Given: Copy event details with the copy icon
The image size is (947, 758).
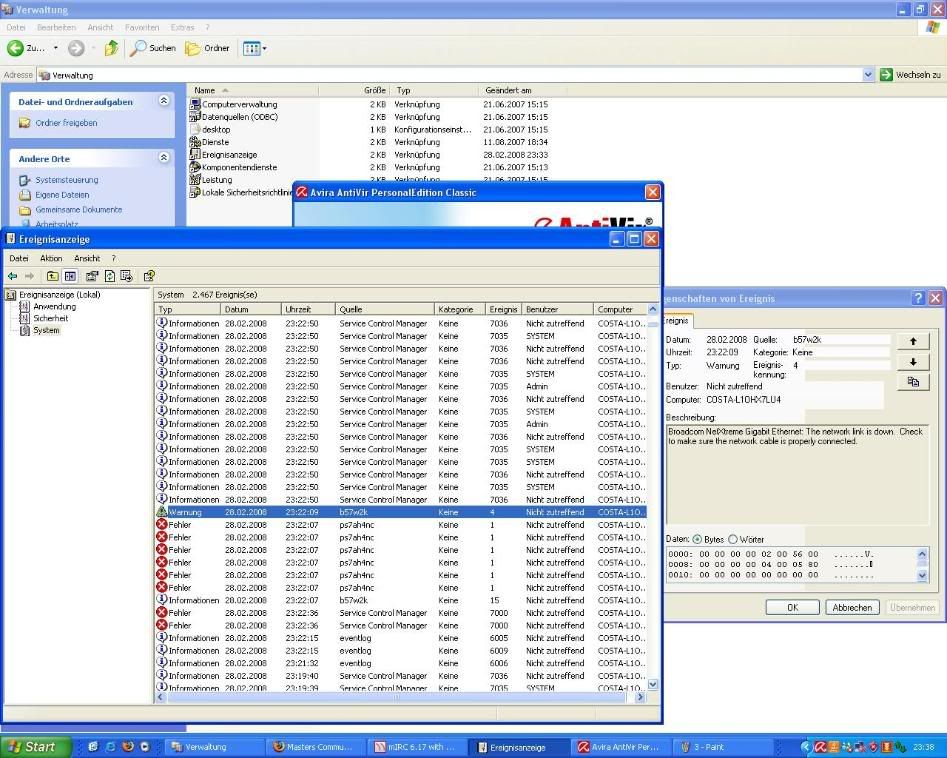Looking at the screenshot, I should pyautogui.click(x=913, y=382).
